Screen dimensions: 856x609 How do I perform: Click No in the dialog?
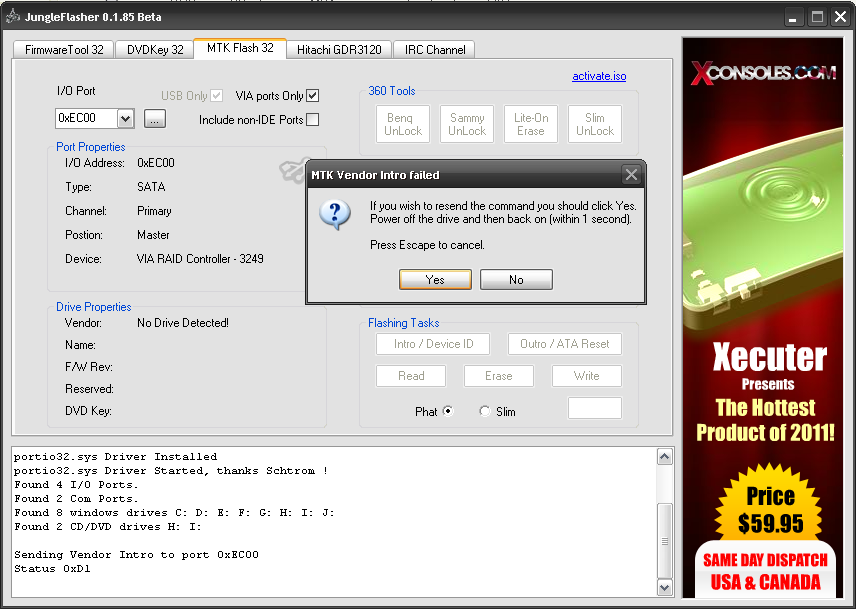tap(516, 279)
